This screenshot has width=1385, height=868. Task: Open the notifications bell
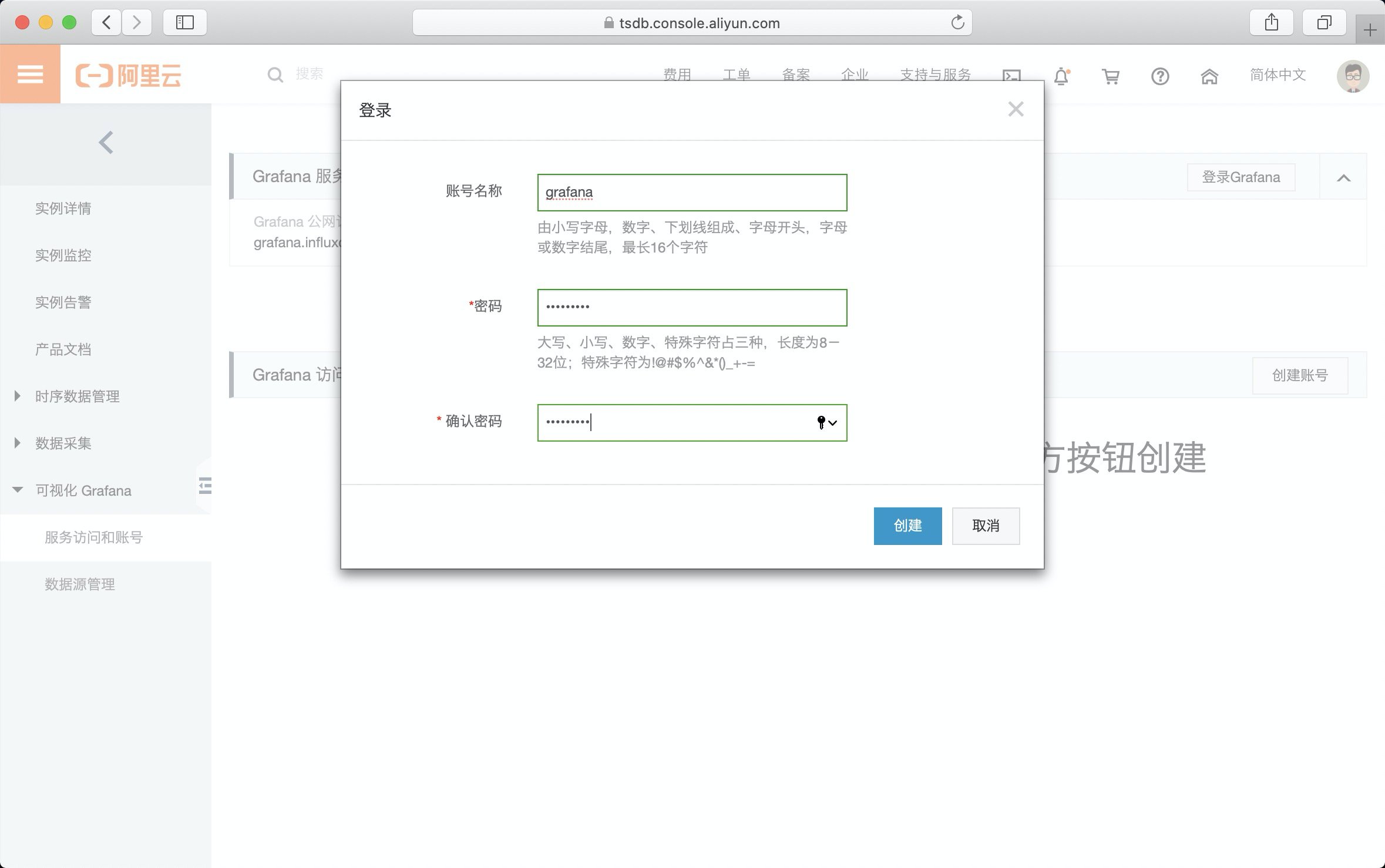(1061, 76)
